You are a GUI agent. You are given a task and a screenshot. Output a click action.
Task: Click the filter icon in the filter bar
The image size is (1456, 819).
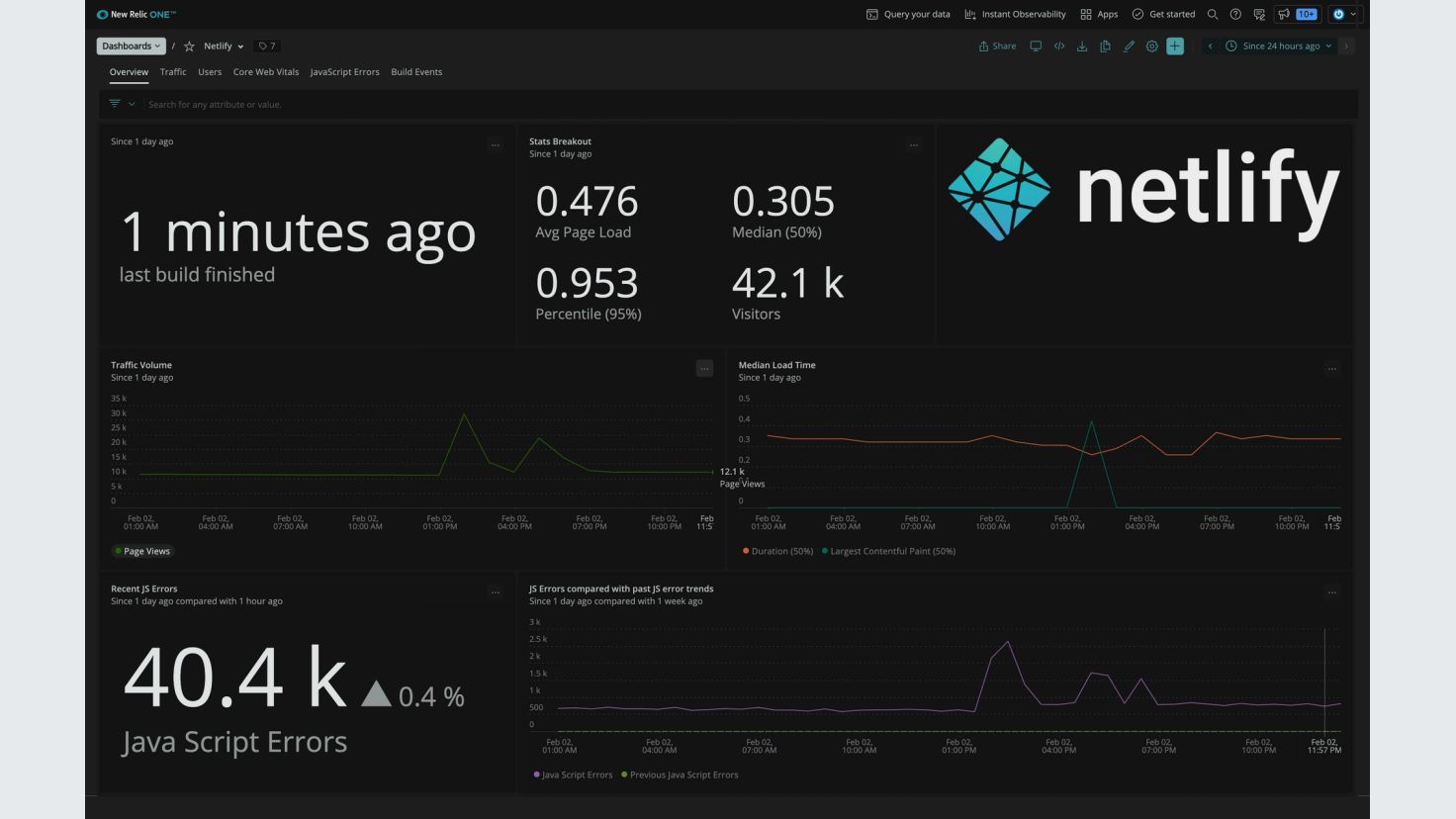point(115,104)
